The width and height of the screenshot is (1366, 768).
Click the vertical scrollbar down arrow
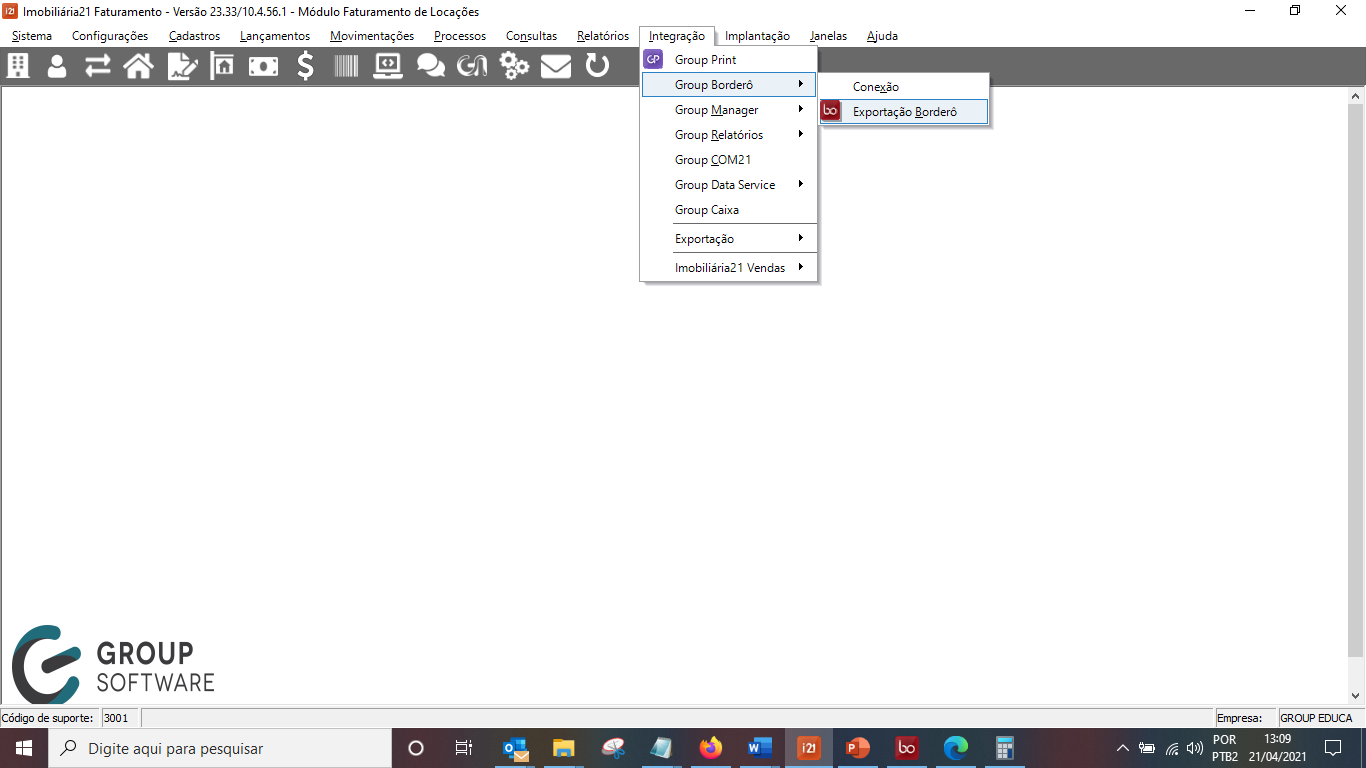[x=1356, y=695]
